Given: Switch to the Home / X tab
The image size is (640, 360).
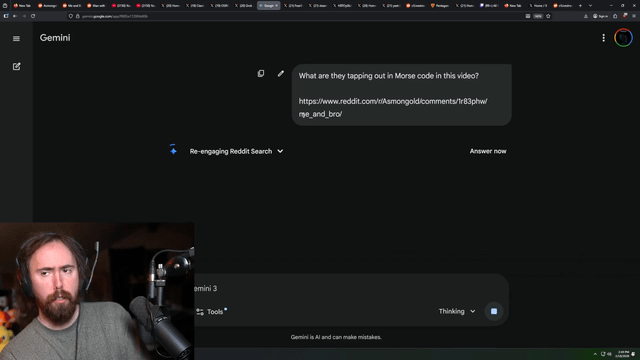Looking at the screenshot, I should tap(538, 6).
